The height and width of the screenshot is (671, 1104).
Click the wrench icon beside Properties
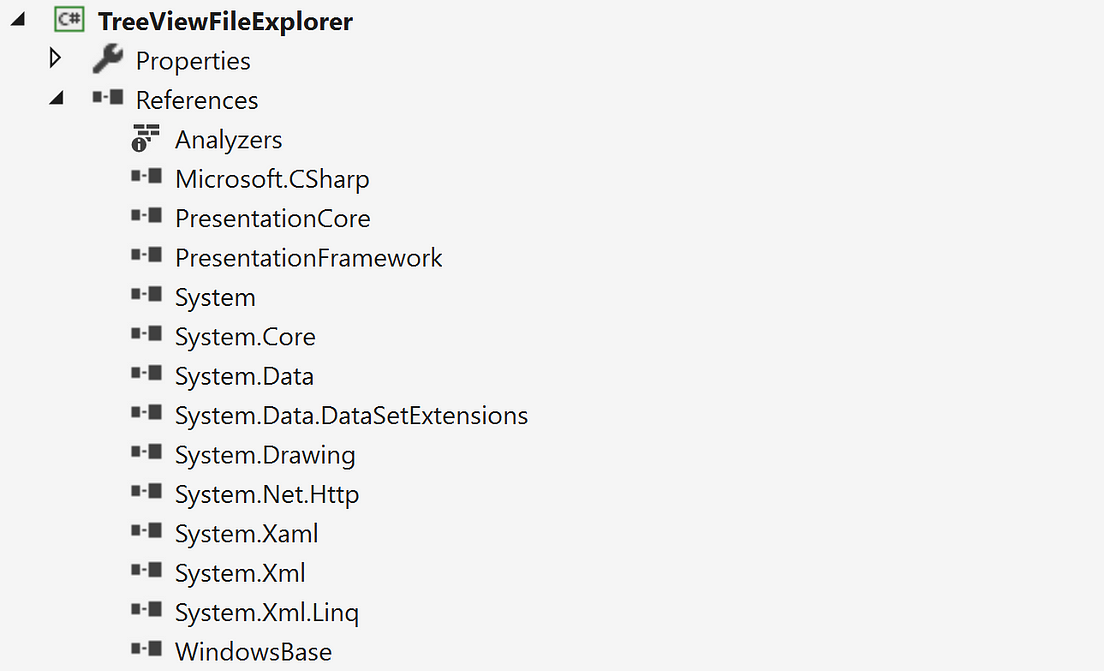(108, 59)
